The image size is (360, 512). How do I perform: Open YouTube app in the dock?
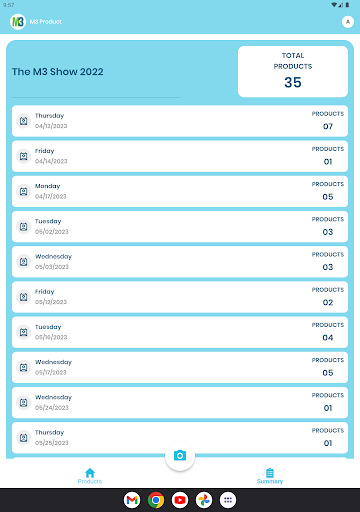[x=180, y=500]
